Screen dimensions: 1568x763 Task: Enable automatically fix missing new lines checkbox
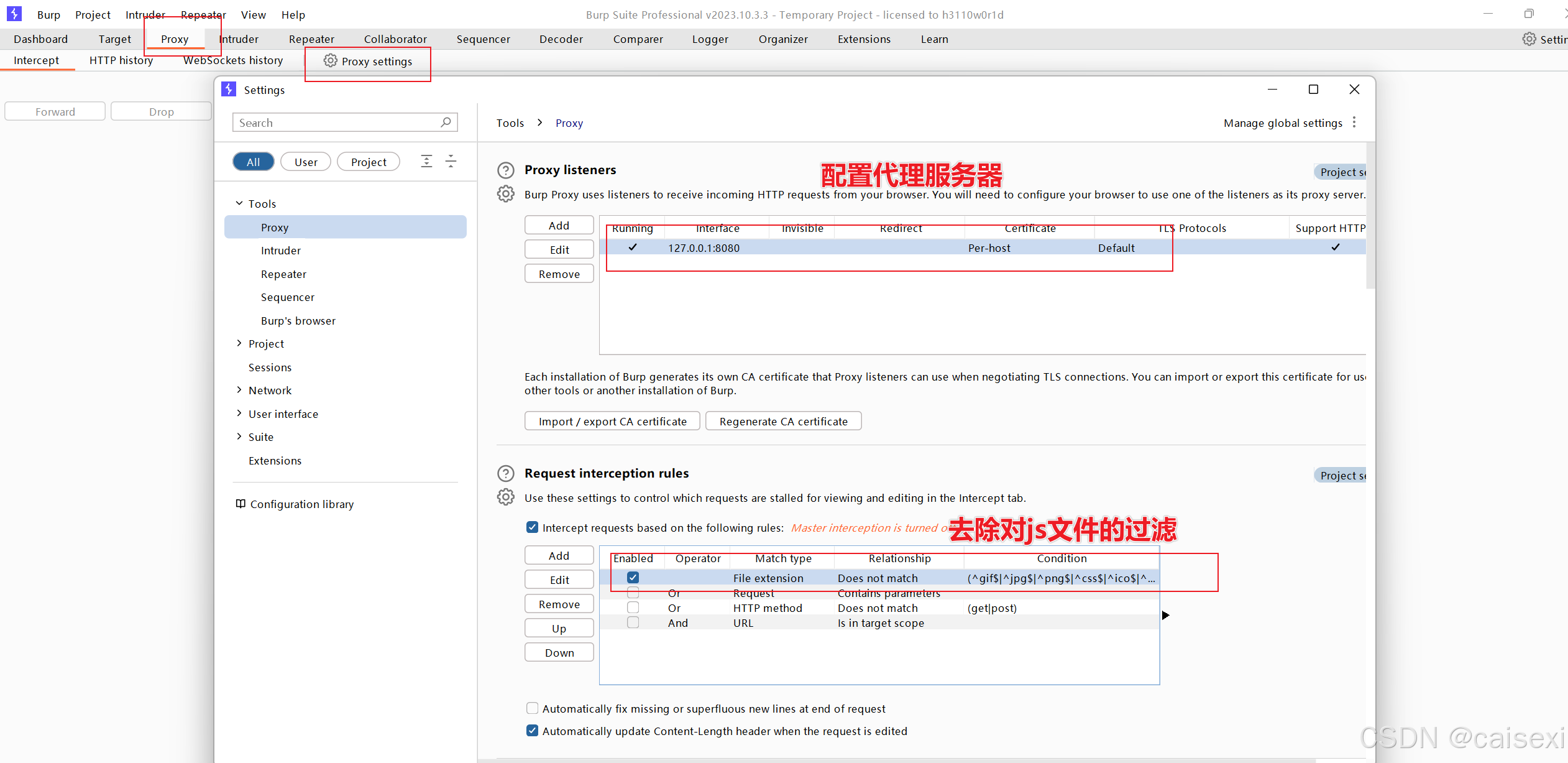(532, 708)
